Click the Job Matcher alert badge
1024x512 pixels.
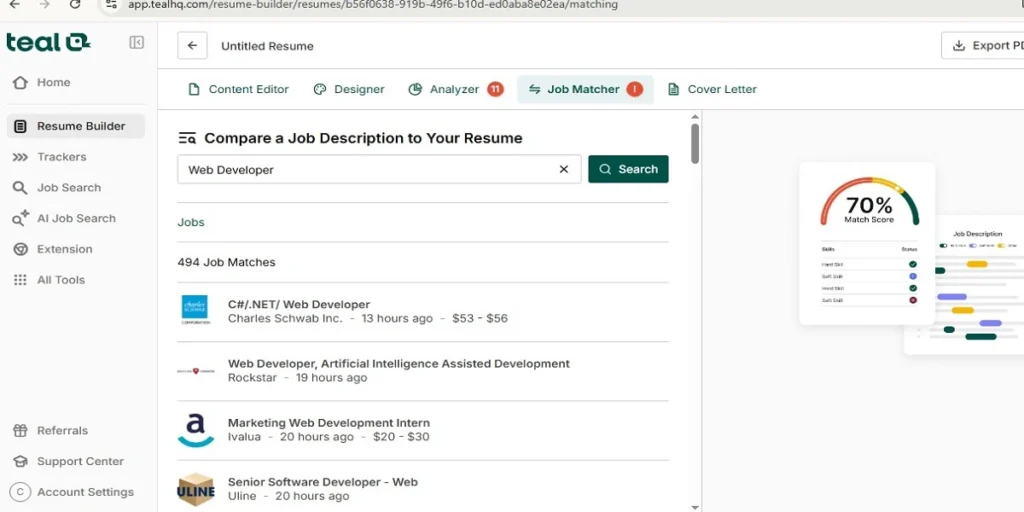point(634,89)
